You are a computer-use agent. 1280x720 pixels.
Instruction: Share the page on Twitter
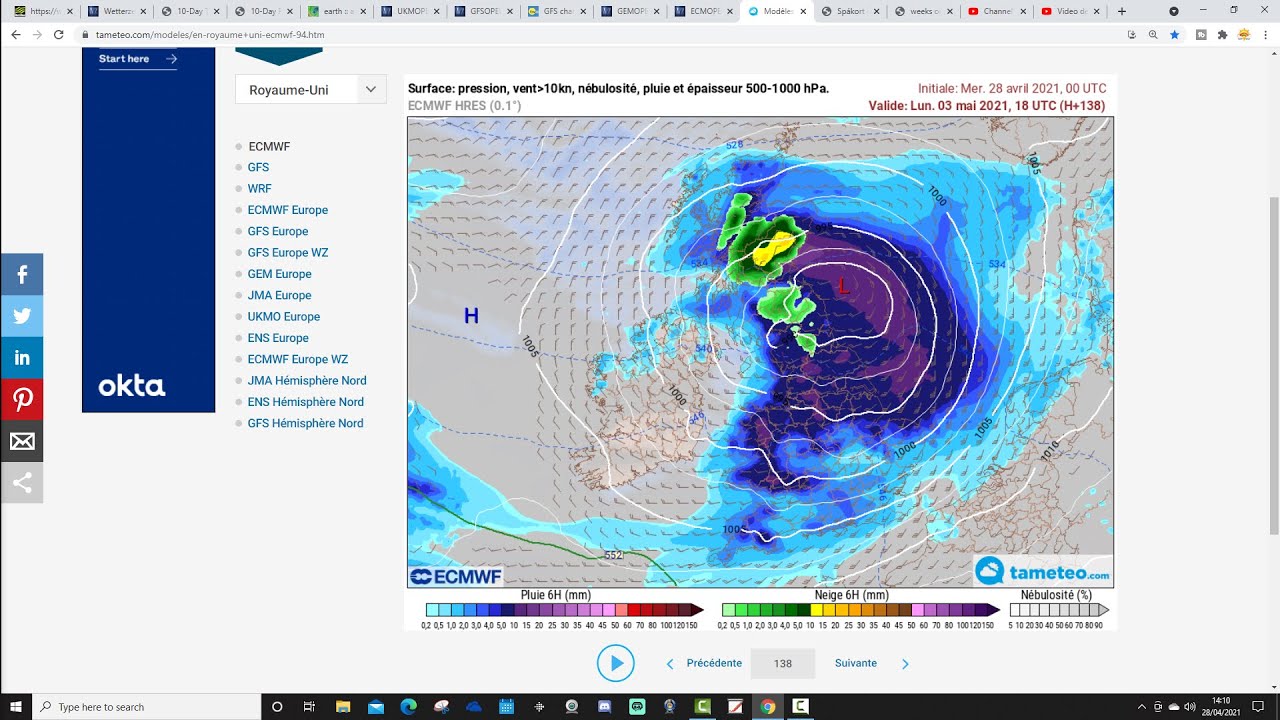coord(22,316)
